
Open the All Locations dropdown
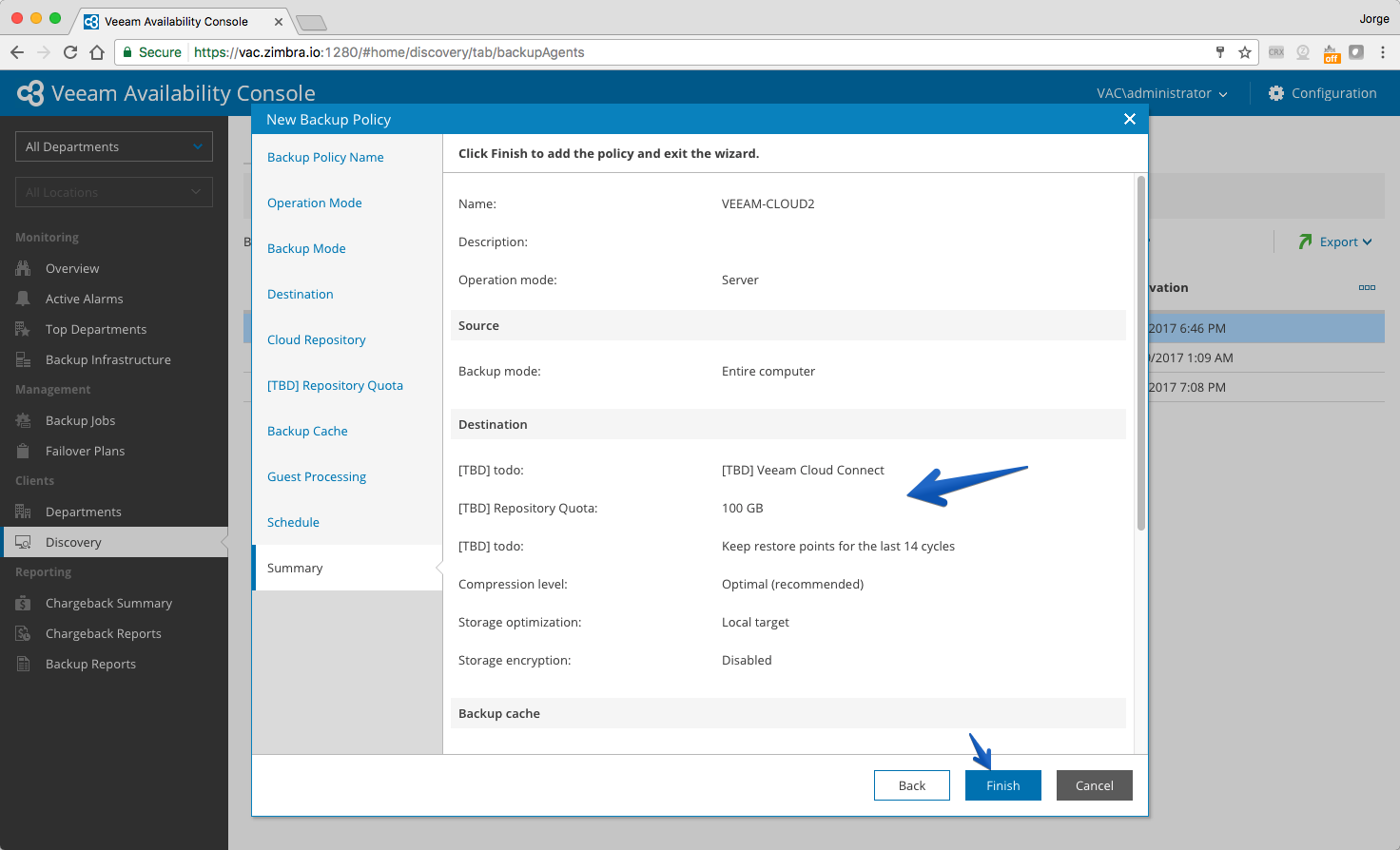coord(114,192)
